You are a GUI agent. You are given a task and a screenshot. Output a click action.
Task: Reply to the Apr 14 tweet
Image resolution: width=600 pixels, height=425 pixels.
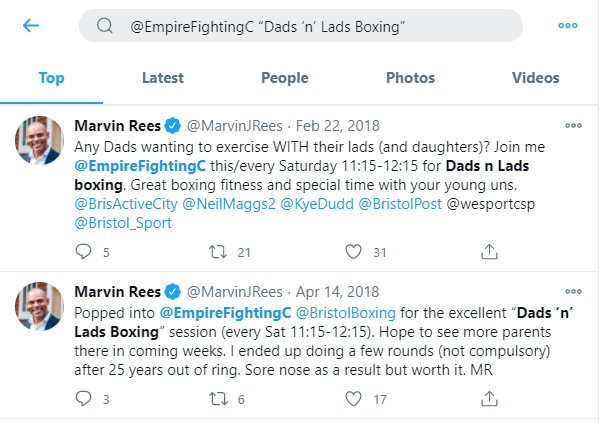click(84, 400)
